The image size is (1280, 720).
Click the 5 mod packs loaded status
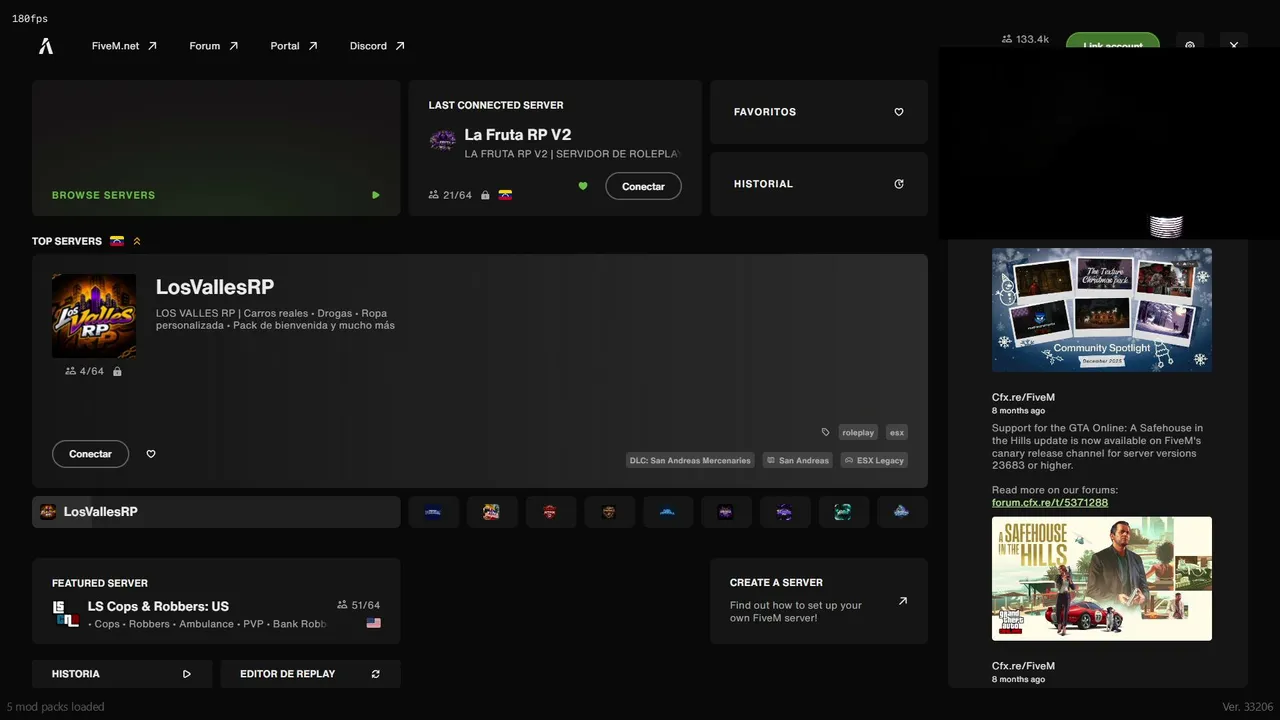(x=55, y=707)
